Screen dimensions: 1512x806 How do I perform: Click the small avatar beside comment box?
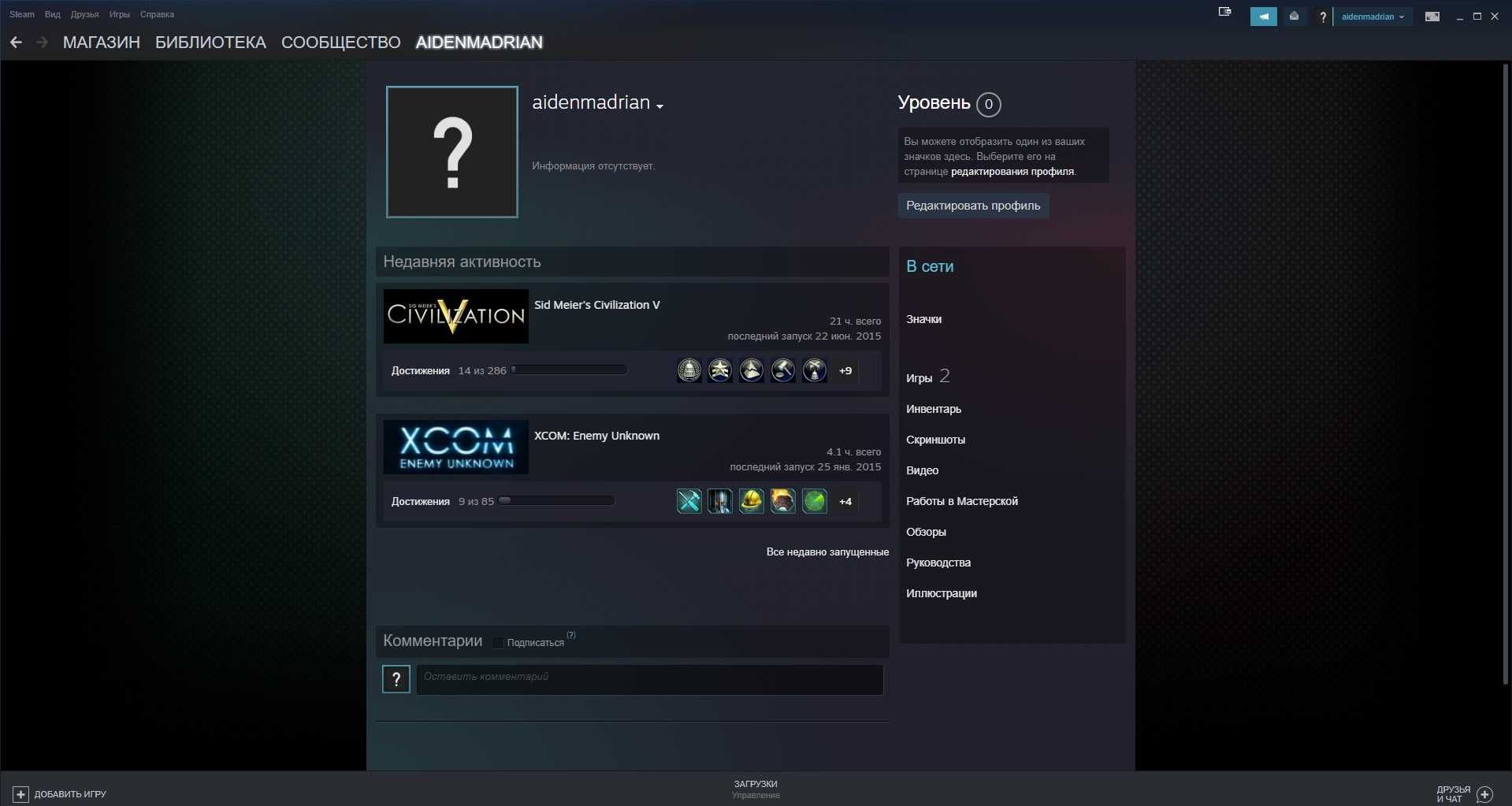point(396,679)
